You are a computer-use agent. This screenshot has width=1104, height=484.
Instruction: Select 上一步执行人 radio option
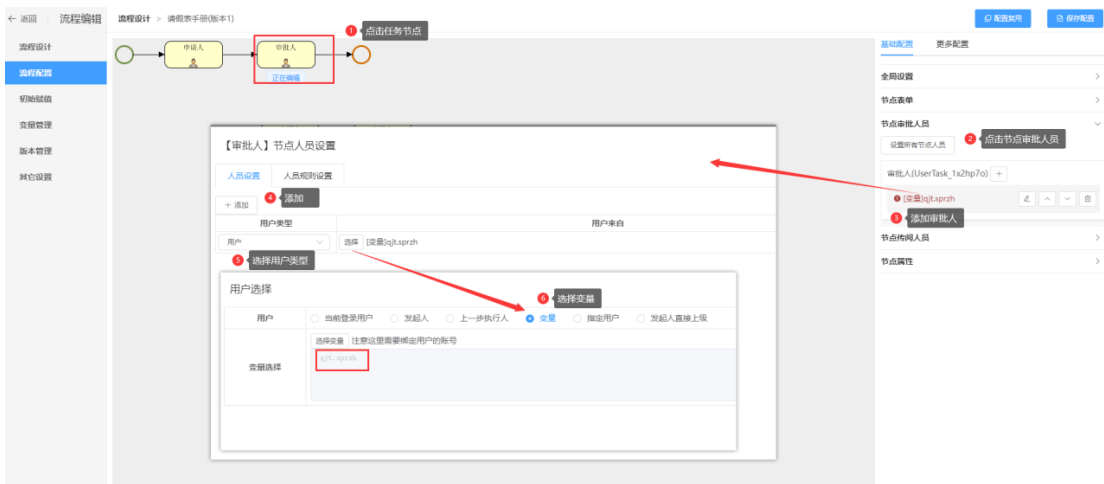(451, 318)
